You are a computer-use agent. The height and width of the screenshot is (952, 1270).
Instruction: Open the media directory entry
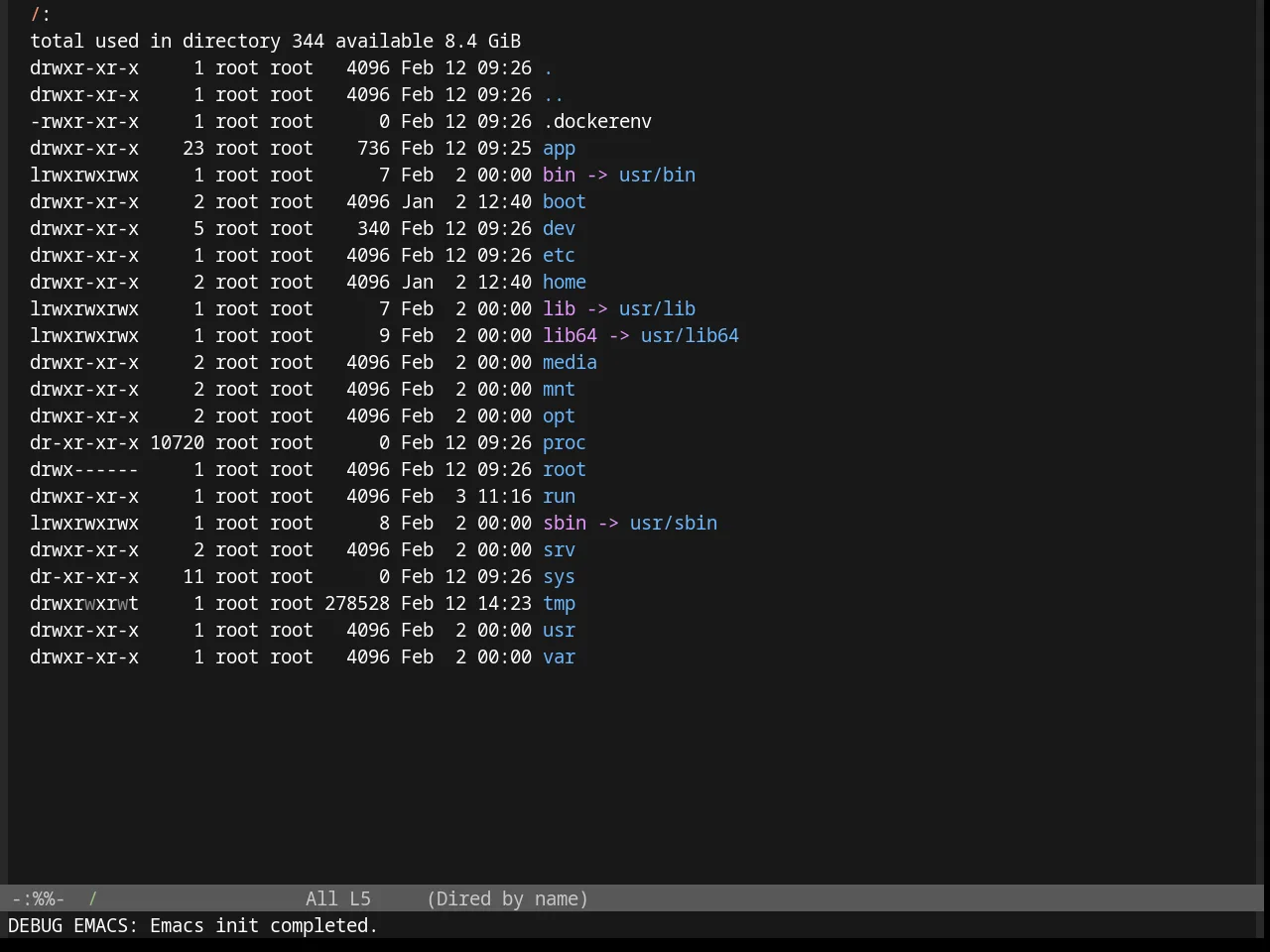pyautogui.click(x=570, y=363)
